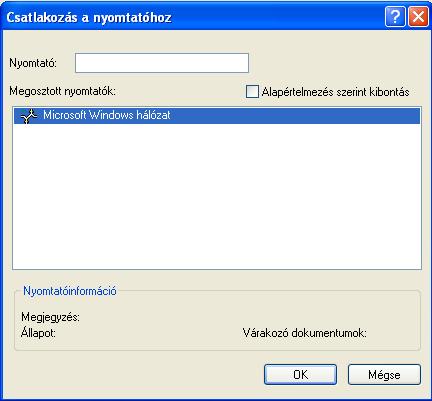Click the Nyomtató: label text
This screenshot has width=432, height=401.
33,63
